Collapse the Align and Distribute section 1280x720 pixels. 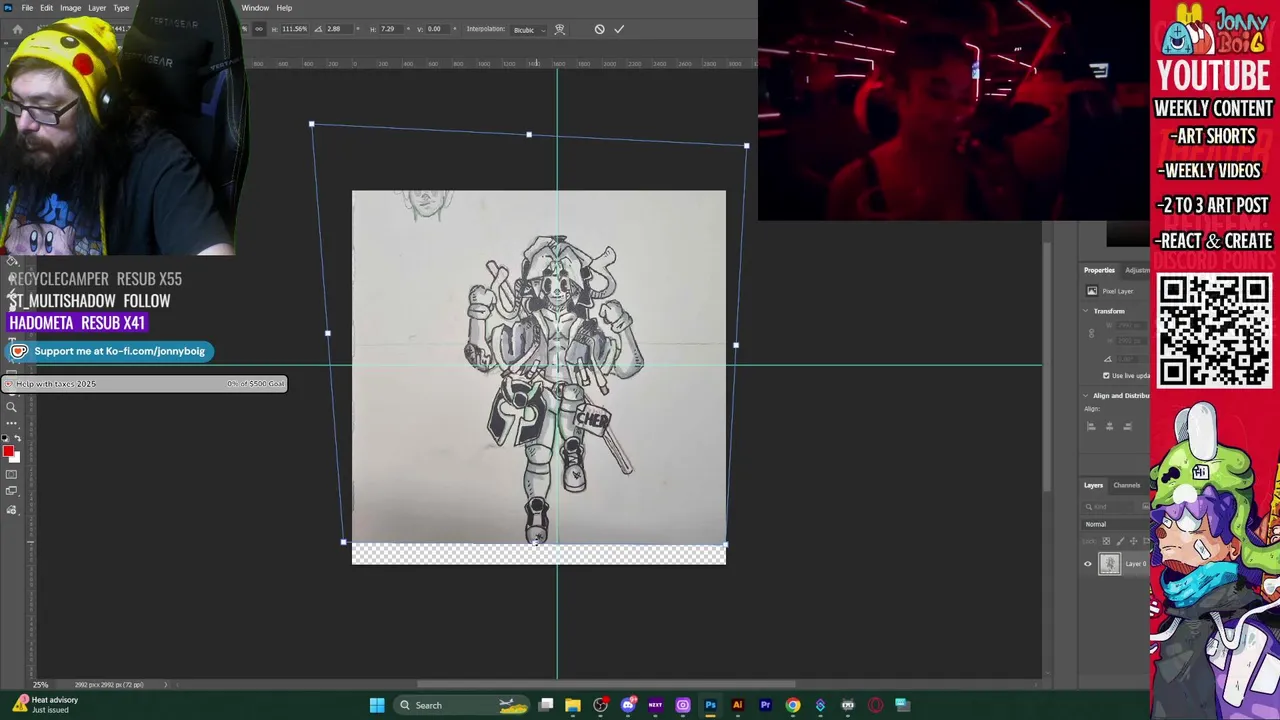point(1087,396)
